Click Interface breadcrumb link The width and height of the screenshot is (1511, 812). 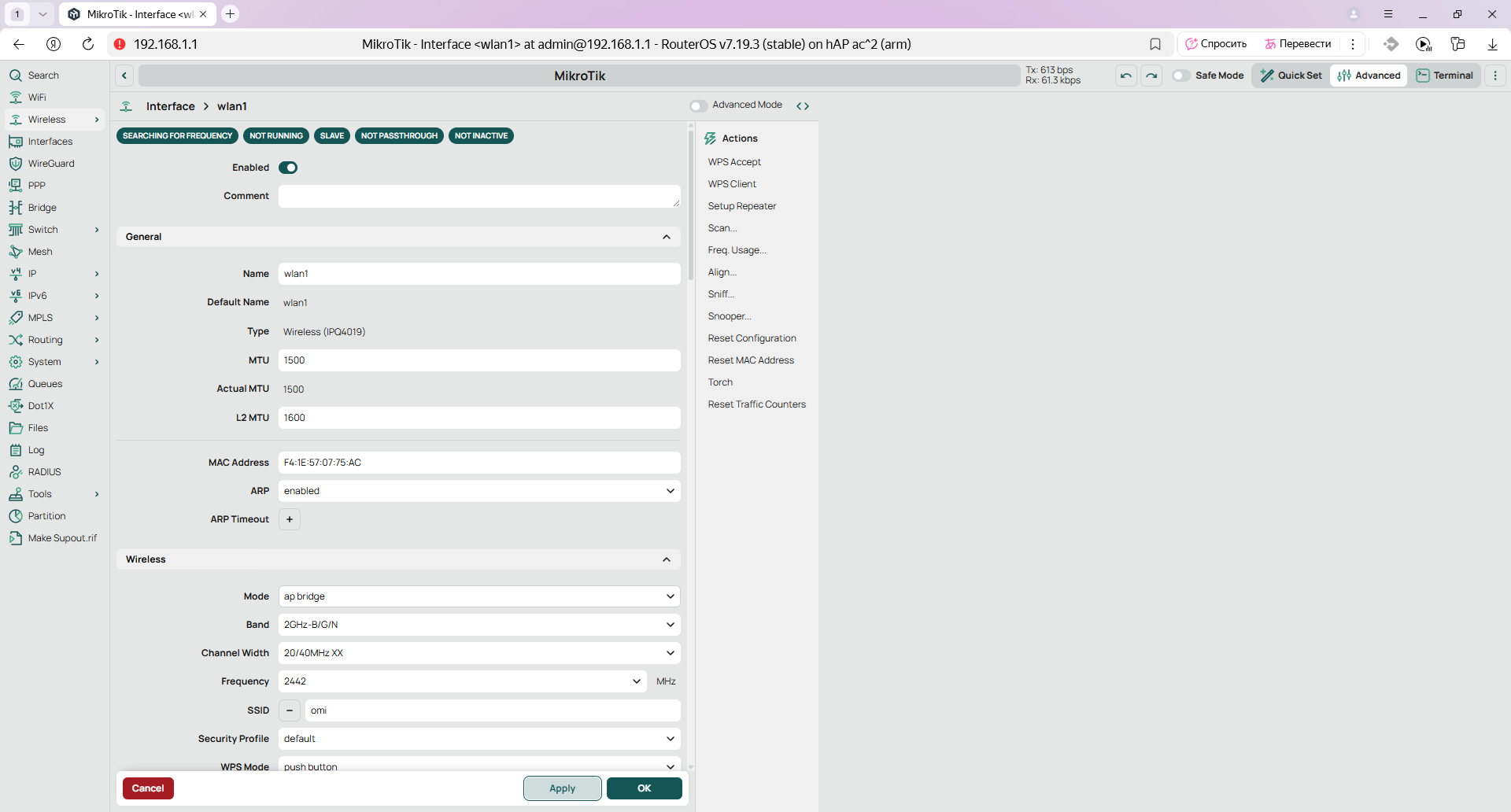pyautogui.click(x=170, y=106)
